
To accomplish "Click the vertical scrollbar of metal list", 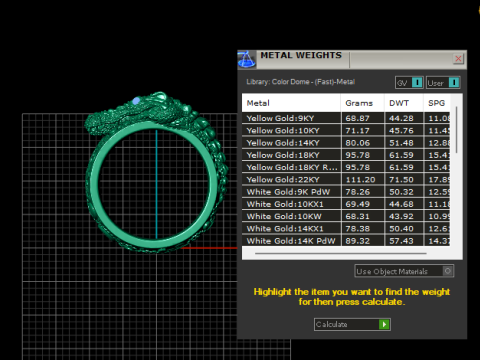I will [456, 130].
